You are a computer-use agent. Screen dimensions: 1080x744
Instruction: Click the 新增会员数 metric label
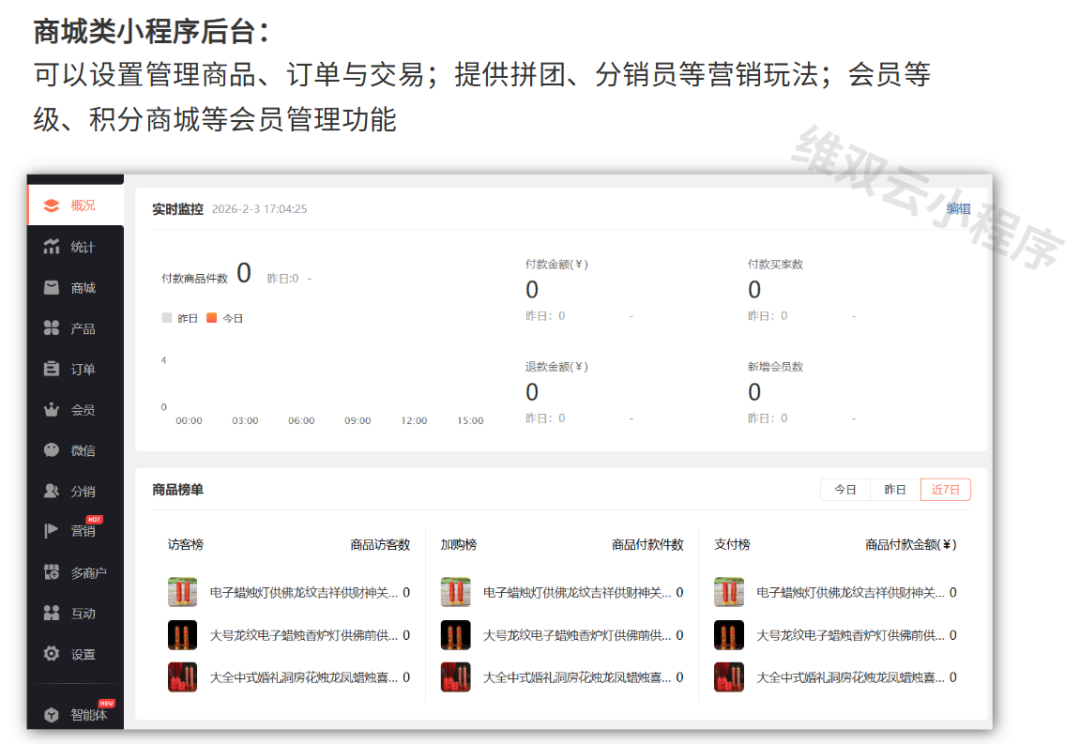click(776, 366)
